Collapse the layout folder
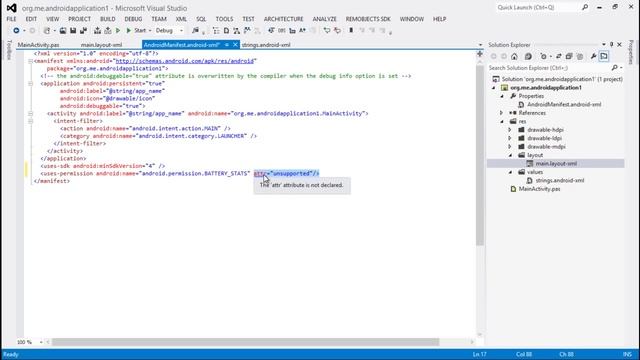The height and width of the screenshot is (360, 640). (511, 155)
